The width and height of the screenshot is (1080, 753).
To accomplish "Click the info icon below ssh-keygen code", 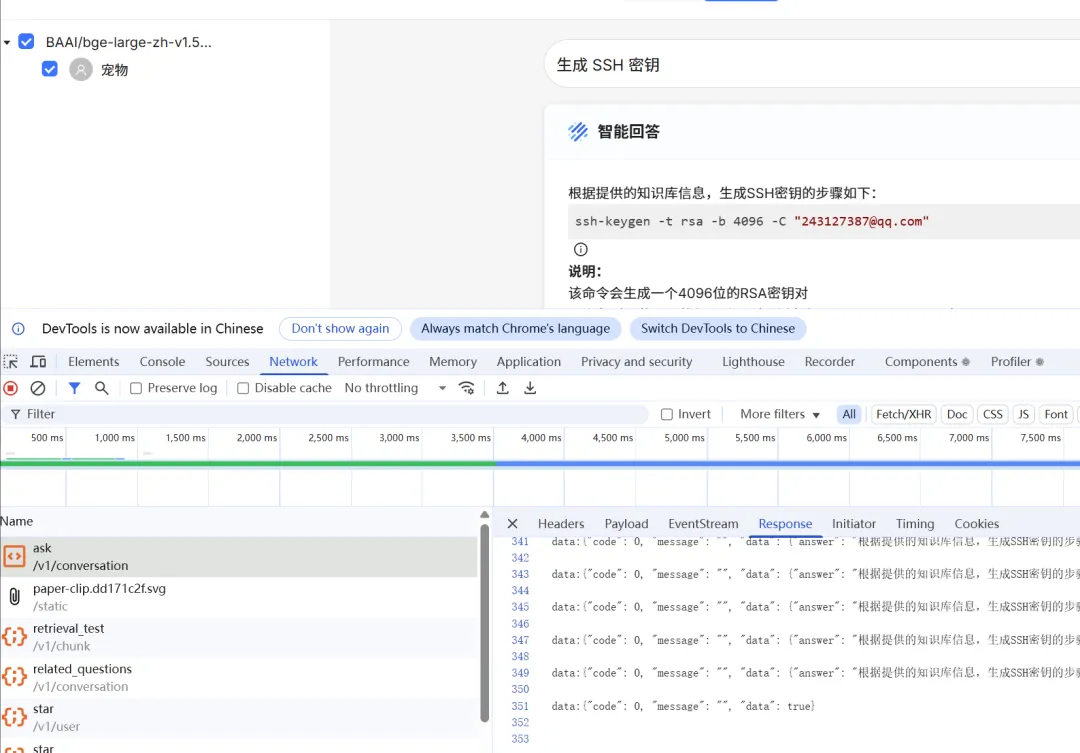I will [581, 249].
